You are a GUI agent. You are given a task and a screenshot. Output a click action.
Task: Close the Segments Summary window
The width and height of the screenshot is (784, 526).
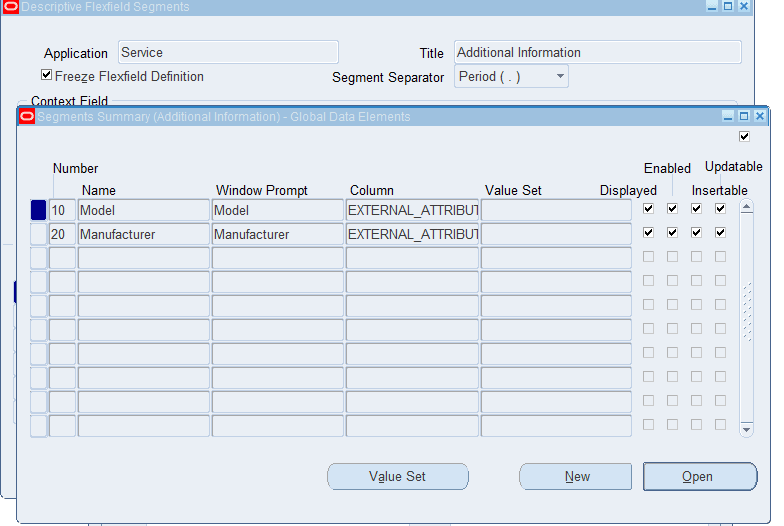[758, 116]
